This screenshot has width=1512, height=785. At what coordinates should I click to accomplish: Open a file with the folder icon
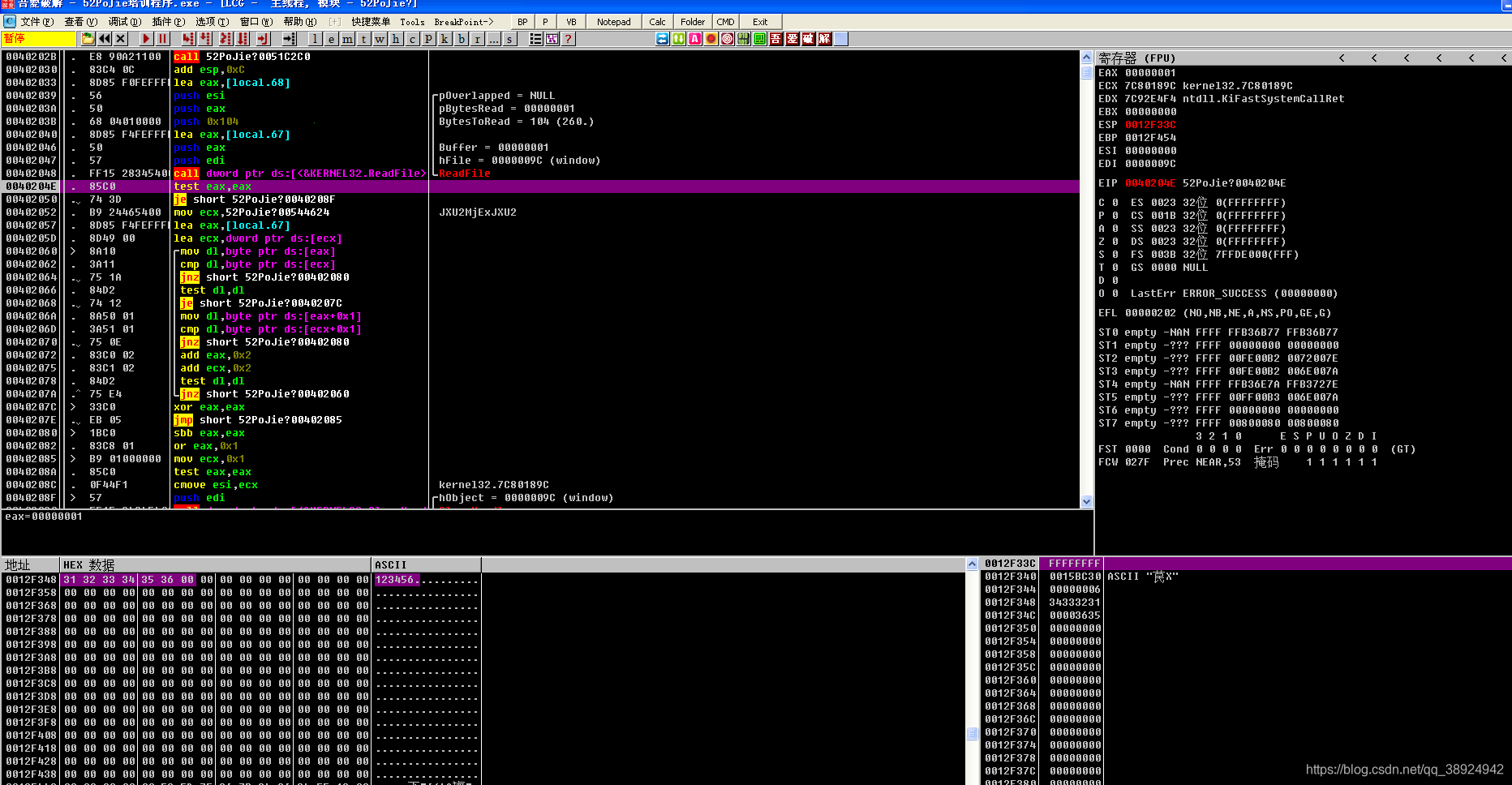click(x=88, y=39)
